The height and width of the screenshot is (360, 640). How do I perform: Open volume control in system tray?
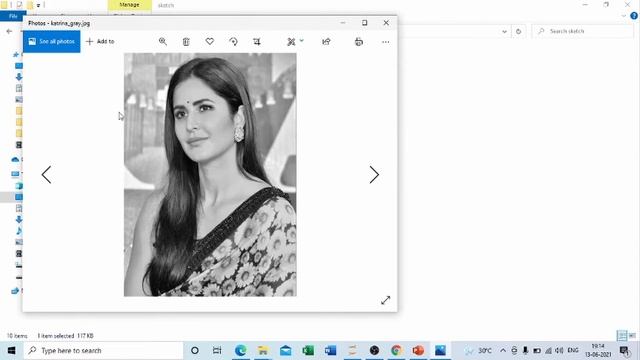point(560,350)
